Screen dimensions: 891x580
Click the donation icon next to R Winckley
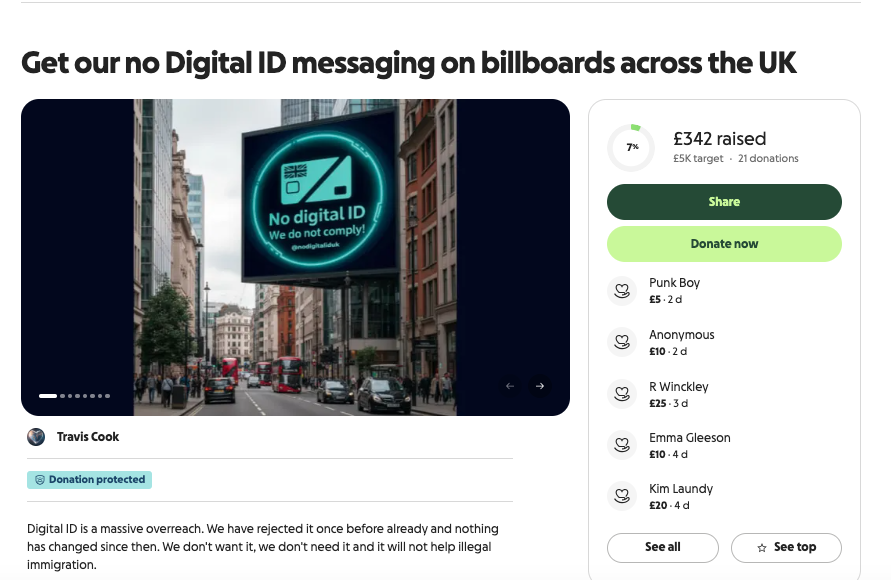(622, 394)
